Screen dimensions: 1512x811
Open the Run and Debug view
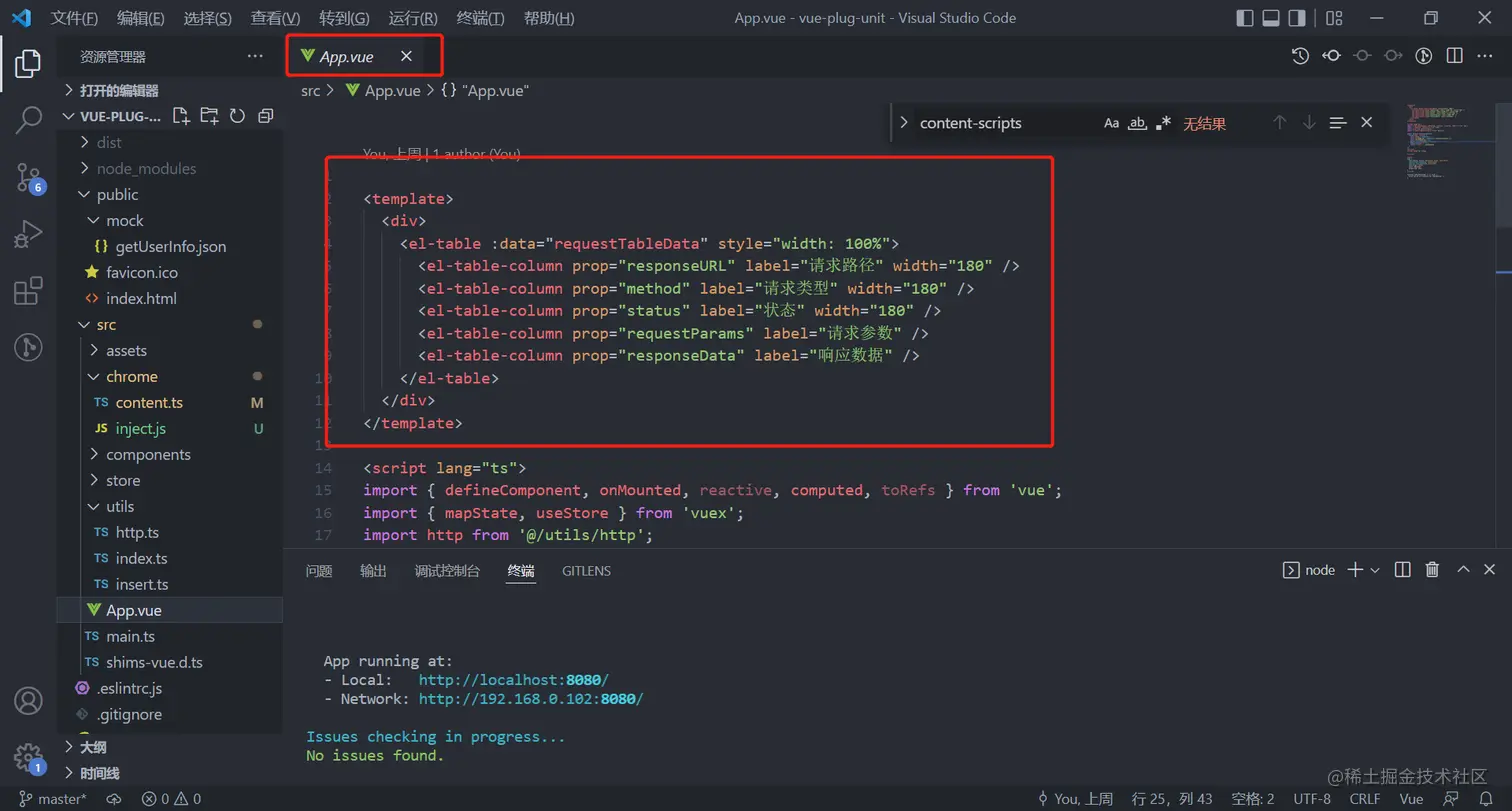tap(28, 234)
